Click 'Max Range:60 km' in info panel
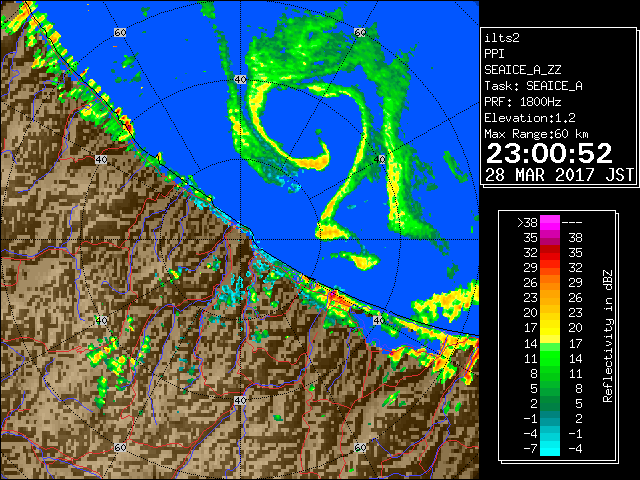Screen dimensions: 640x480 536,134
